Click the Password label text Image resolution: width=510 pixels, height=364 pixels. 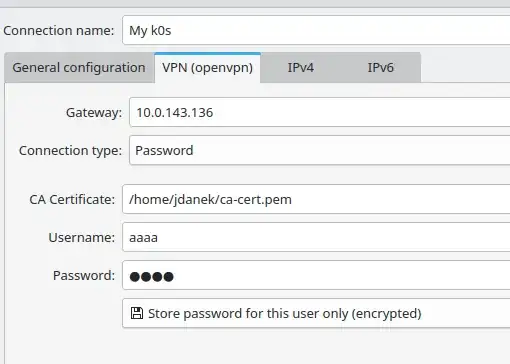click(84, 276)
